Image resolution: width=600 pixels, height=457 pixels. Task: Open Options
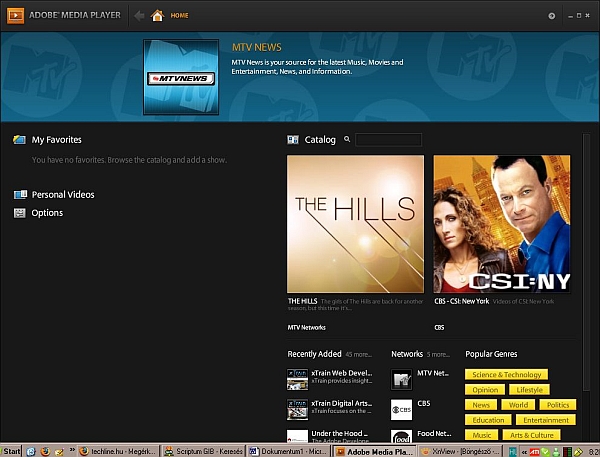47,213
